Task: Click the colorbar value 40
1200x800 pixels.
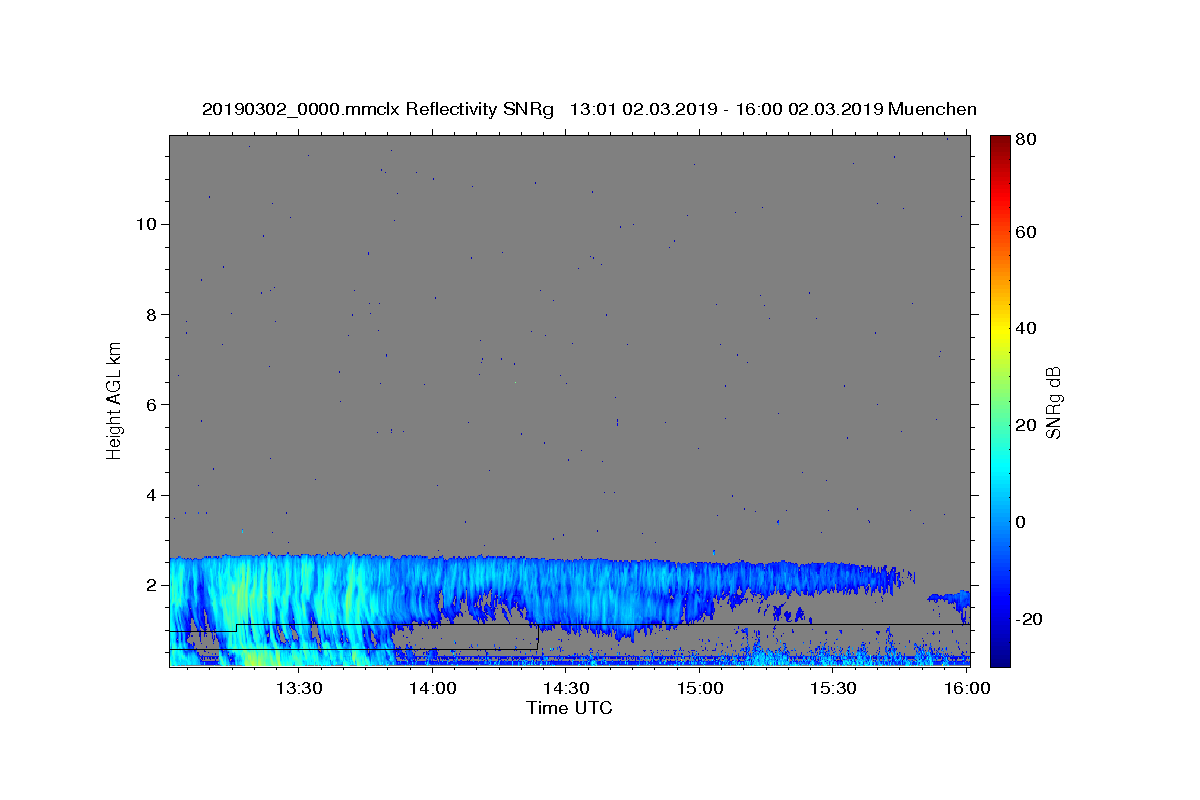Action: point(1027,328)
